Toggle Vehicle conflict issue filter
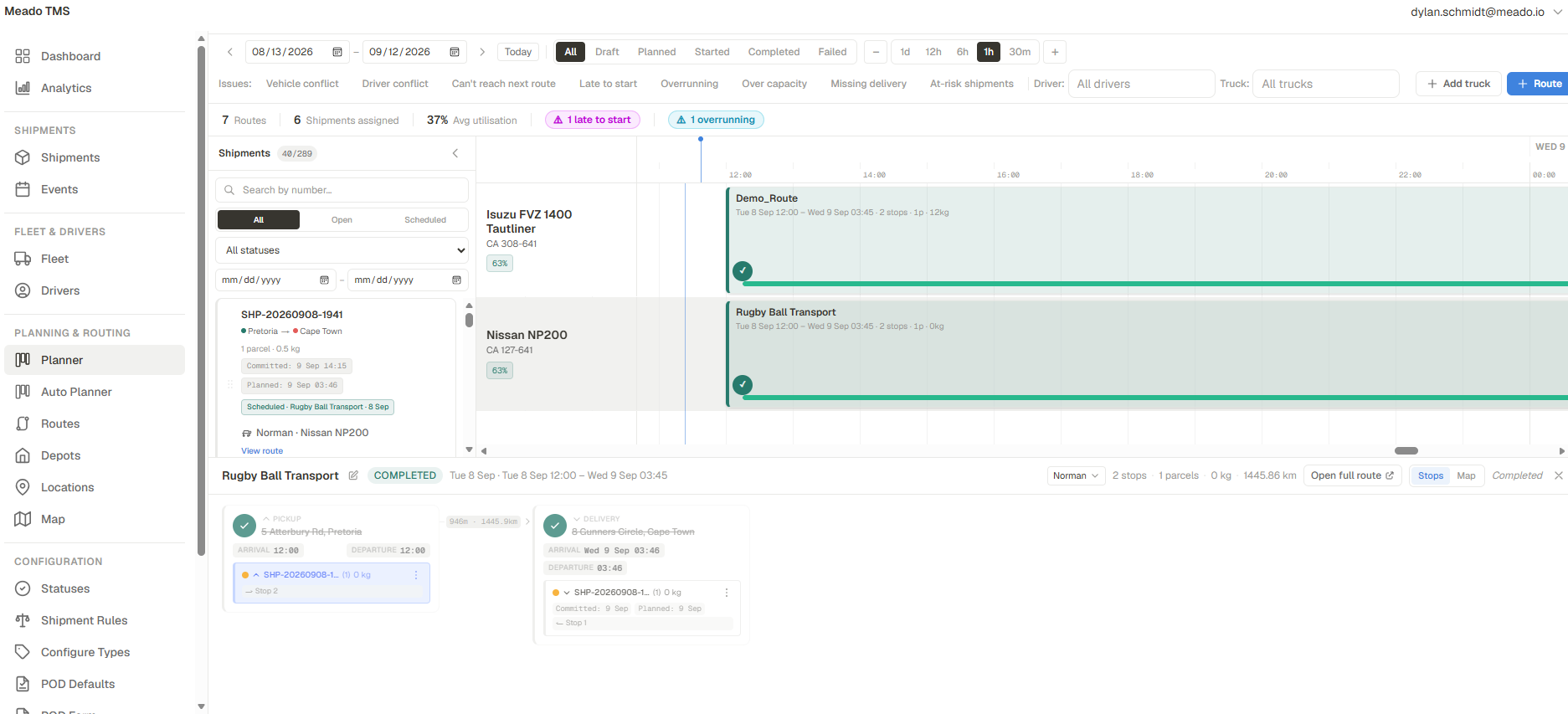Screen dimensions: 1568x714 [x=302, y=84]
